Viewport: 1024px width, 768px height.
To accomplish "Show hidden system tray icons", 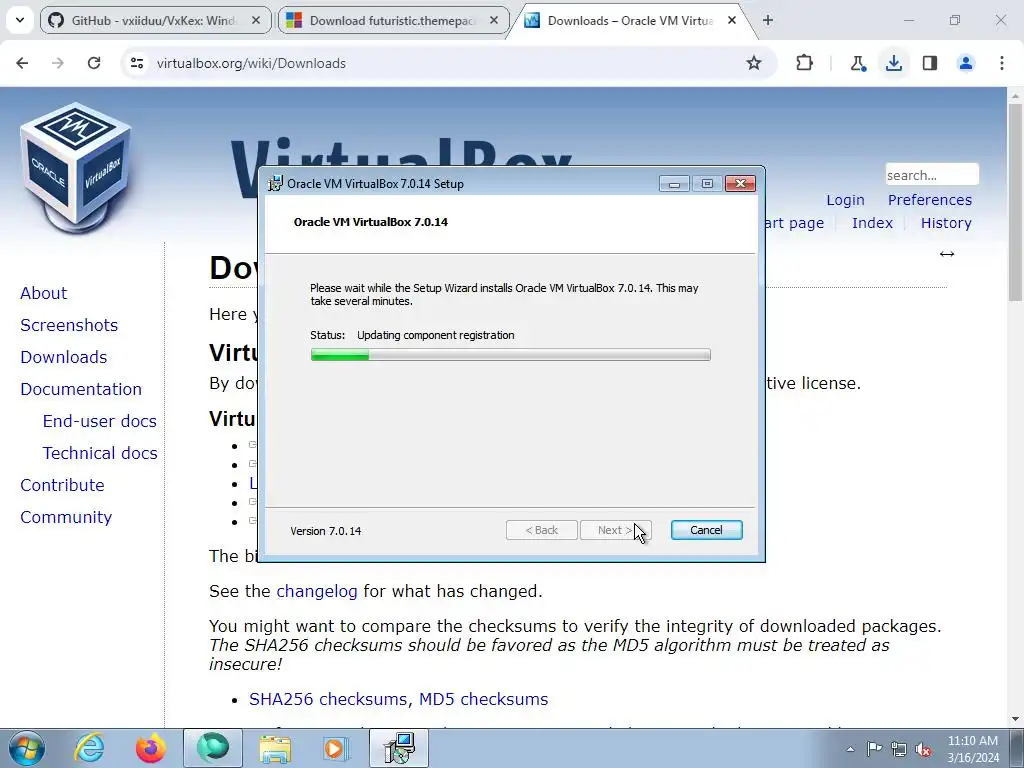I will point(850,749).
